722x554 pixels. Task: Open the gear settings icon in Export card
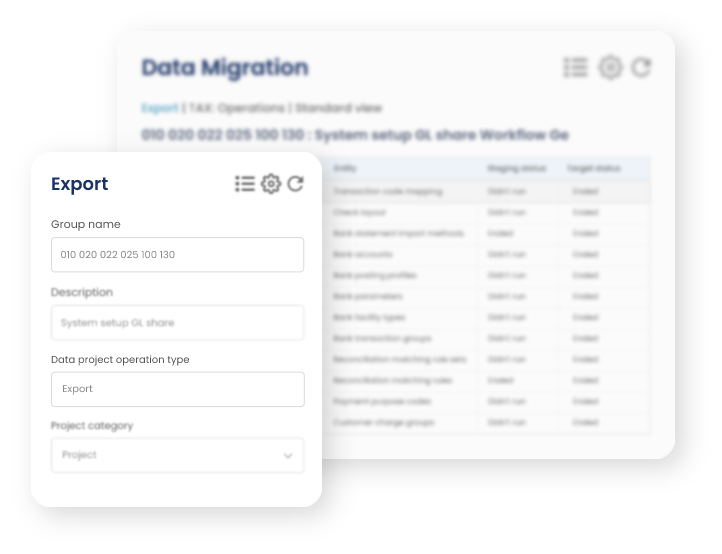[271, 184]
